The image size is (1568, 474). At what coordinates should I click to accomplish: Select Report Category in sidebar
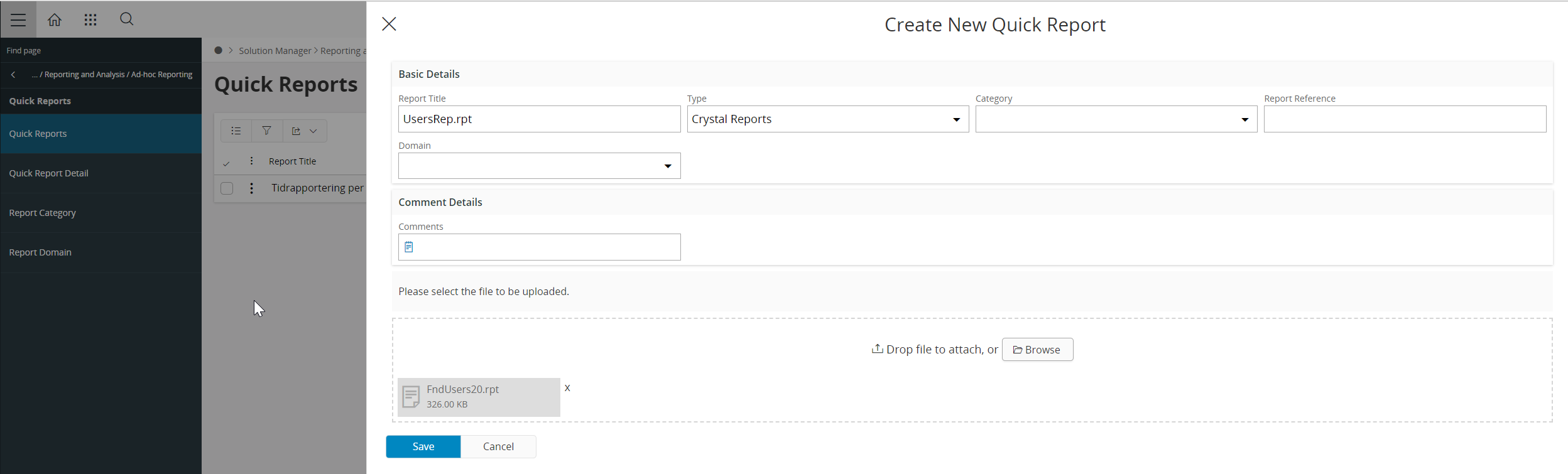coord(43,213)
